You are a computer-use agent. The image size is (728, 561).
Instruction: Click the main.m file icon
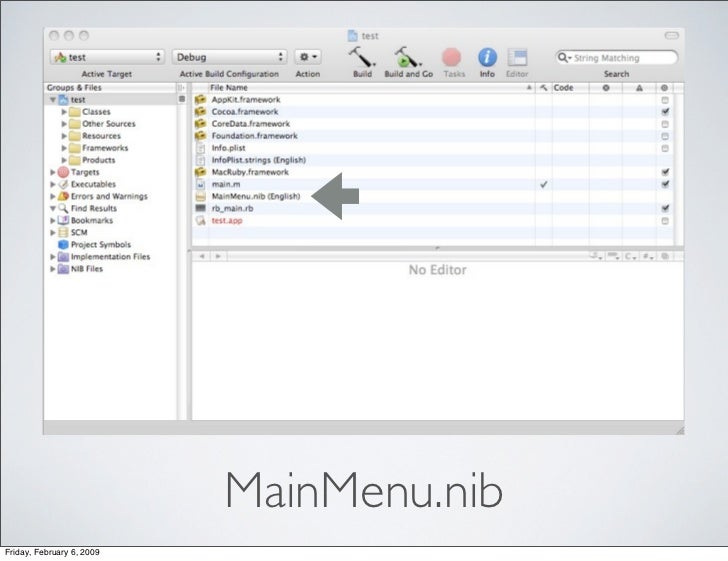click(201, 184)
